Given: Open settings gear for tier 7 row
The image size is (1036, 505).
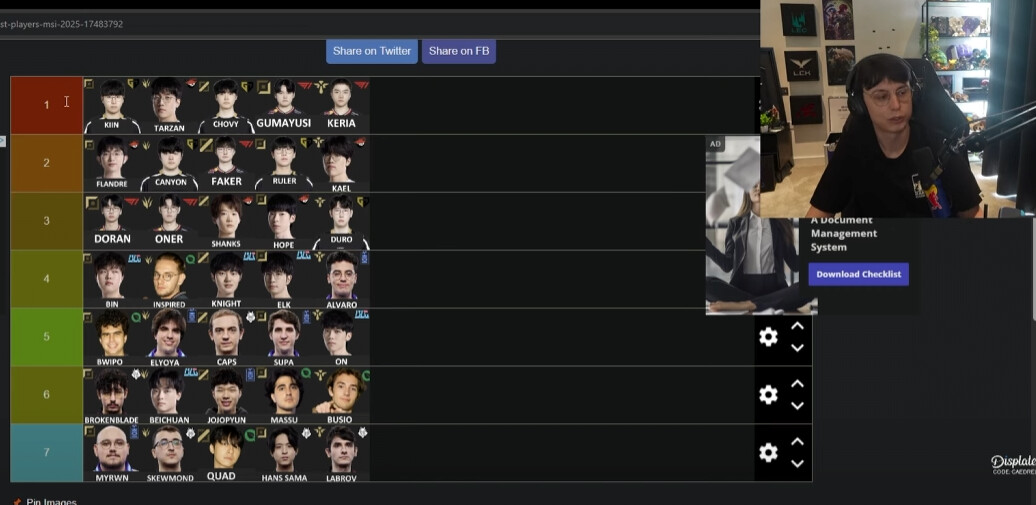Looking at the screenshot, I should point(768,453).
